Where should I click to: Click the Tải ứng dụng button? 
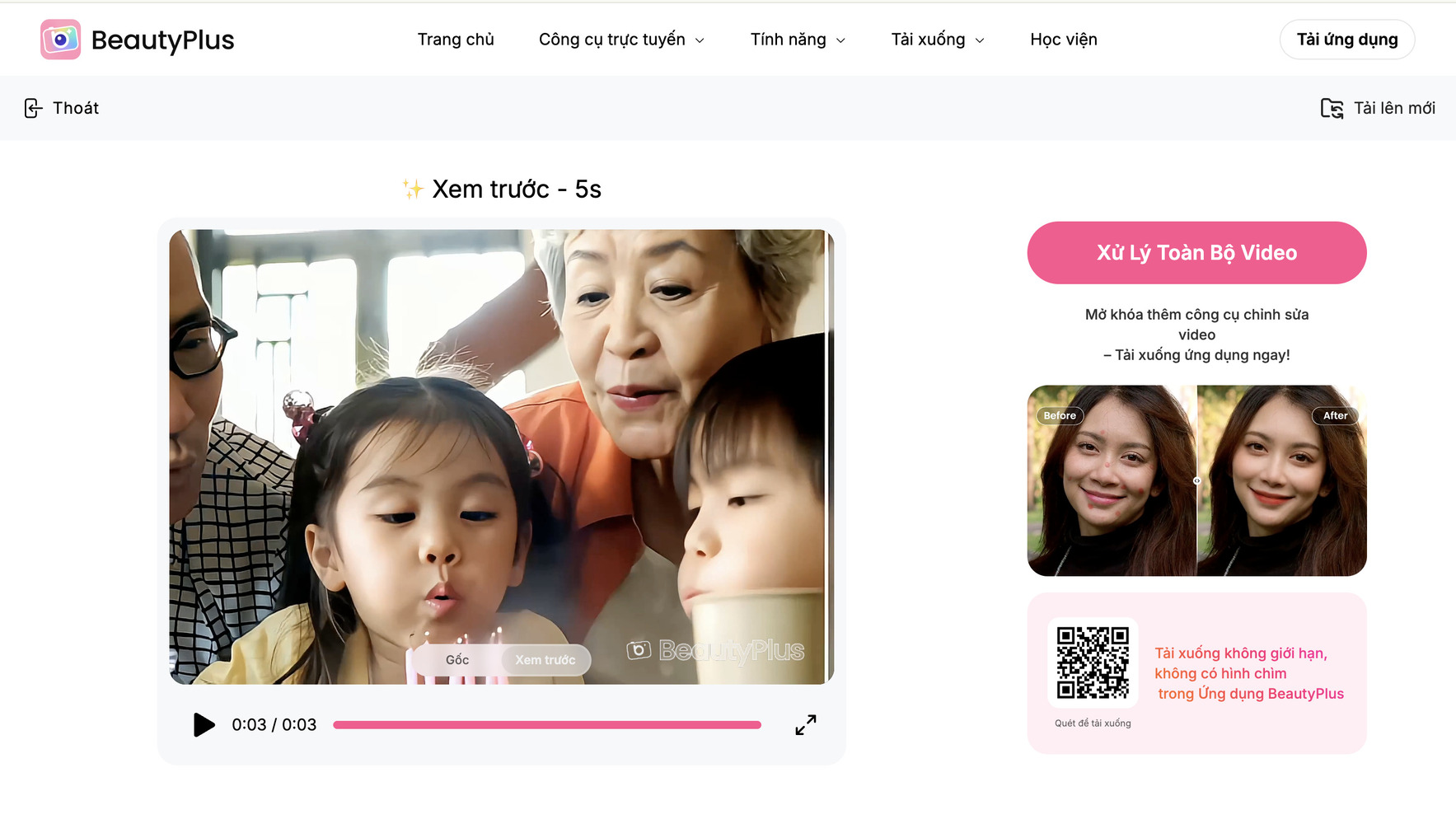tap(1346, 40)
